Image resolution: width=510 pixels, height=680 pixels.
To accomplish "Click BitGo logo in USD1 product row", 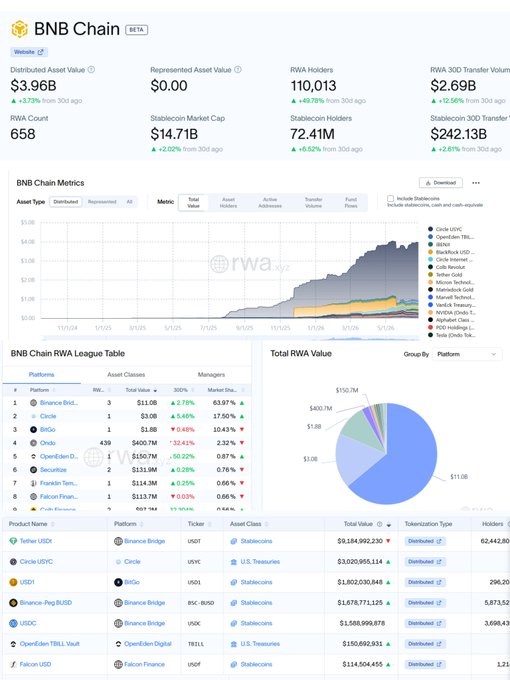I will (118, 582).
